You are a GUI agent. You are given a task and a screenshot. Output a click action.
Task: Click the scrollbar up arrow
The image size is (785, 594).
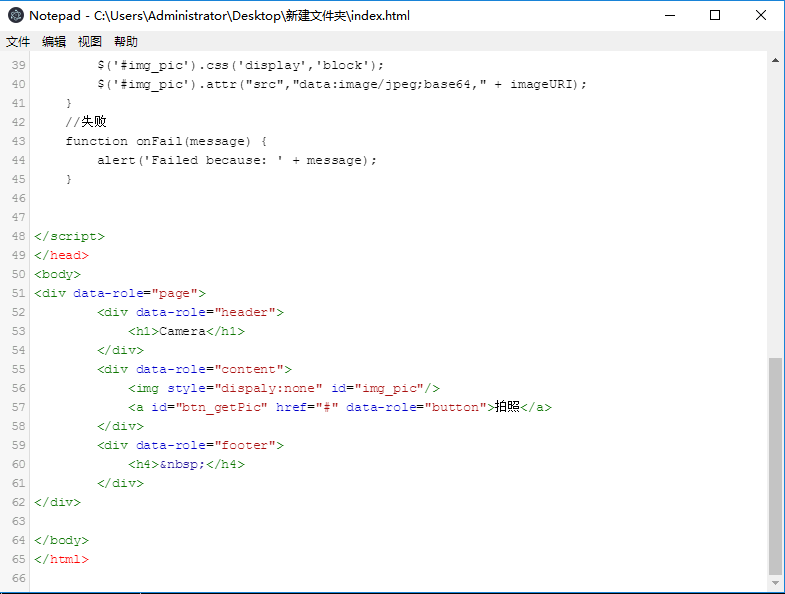775,61
